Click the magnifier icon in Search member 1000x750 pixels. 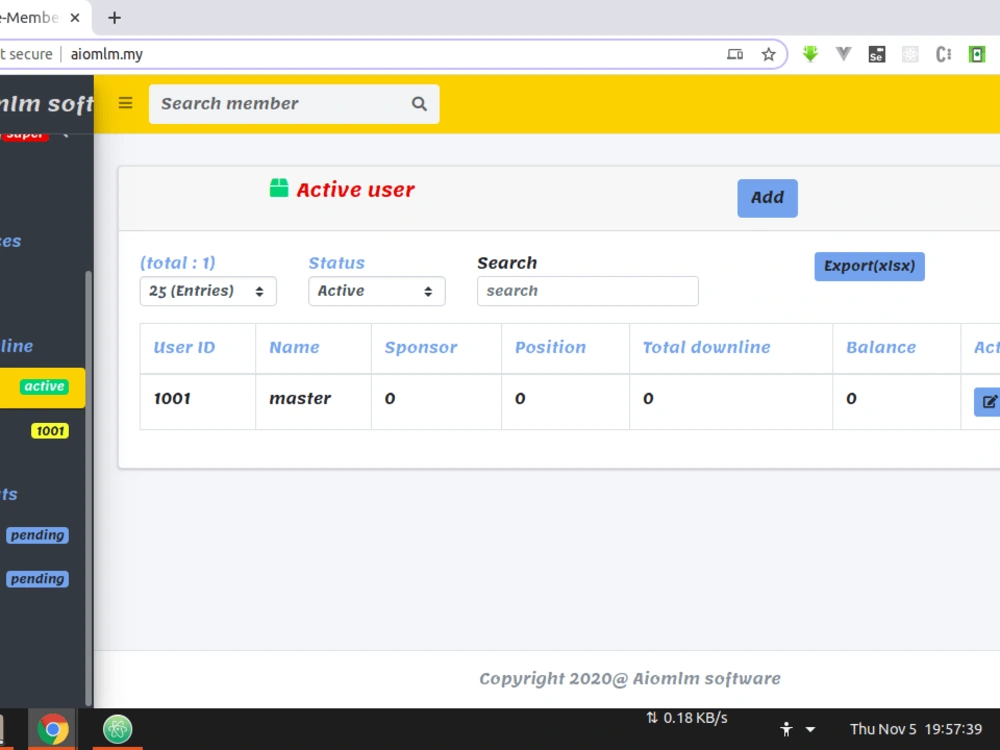pos(419,103)
